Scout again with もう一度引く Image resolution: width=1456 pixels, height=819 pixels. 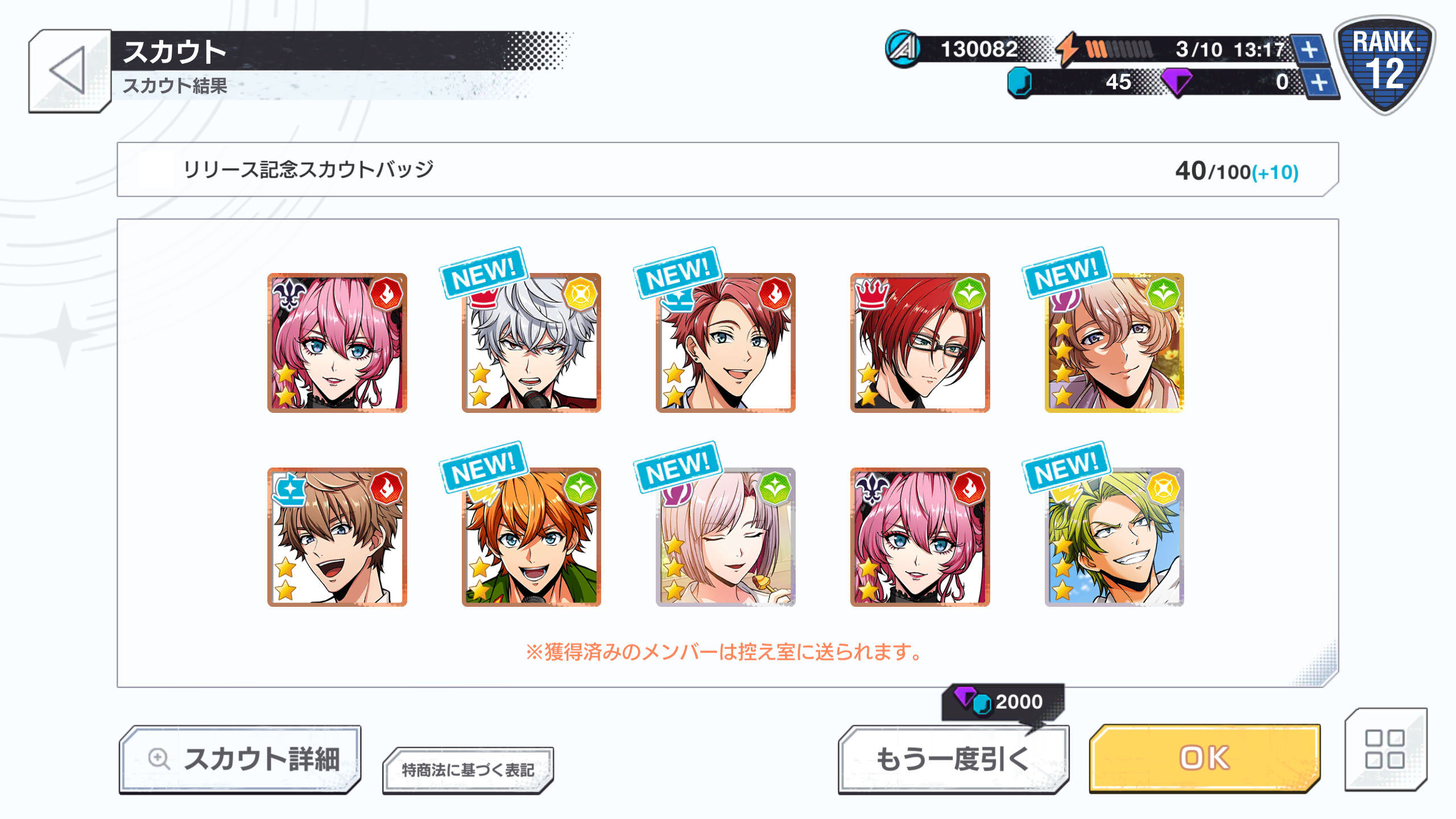(x=953, y=759)
